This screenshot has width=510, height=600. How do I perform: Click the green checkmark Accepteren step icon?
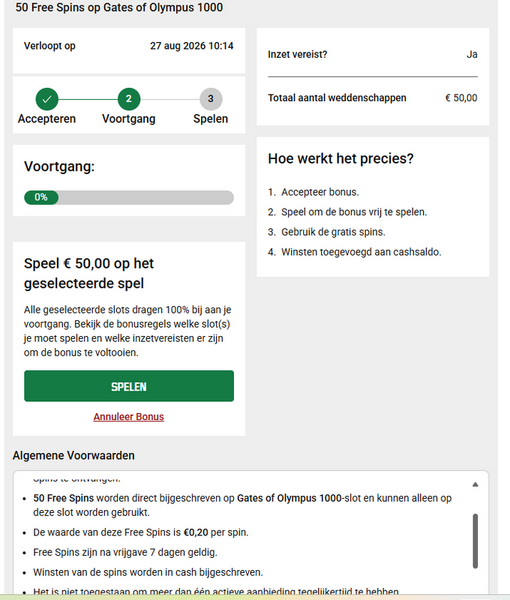[47, 99]
